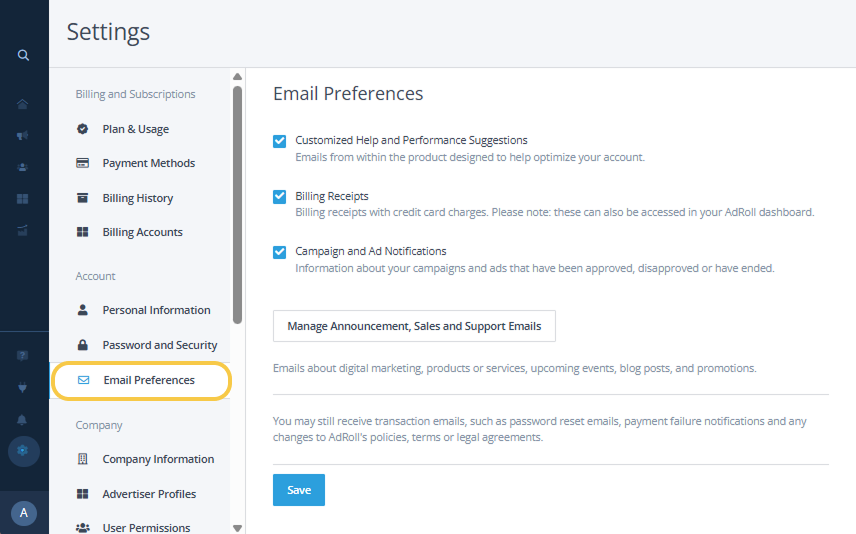
Task: Open the megaphone campaigns icon
Action: pyautogui.click(x=23, y=136)
